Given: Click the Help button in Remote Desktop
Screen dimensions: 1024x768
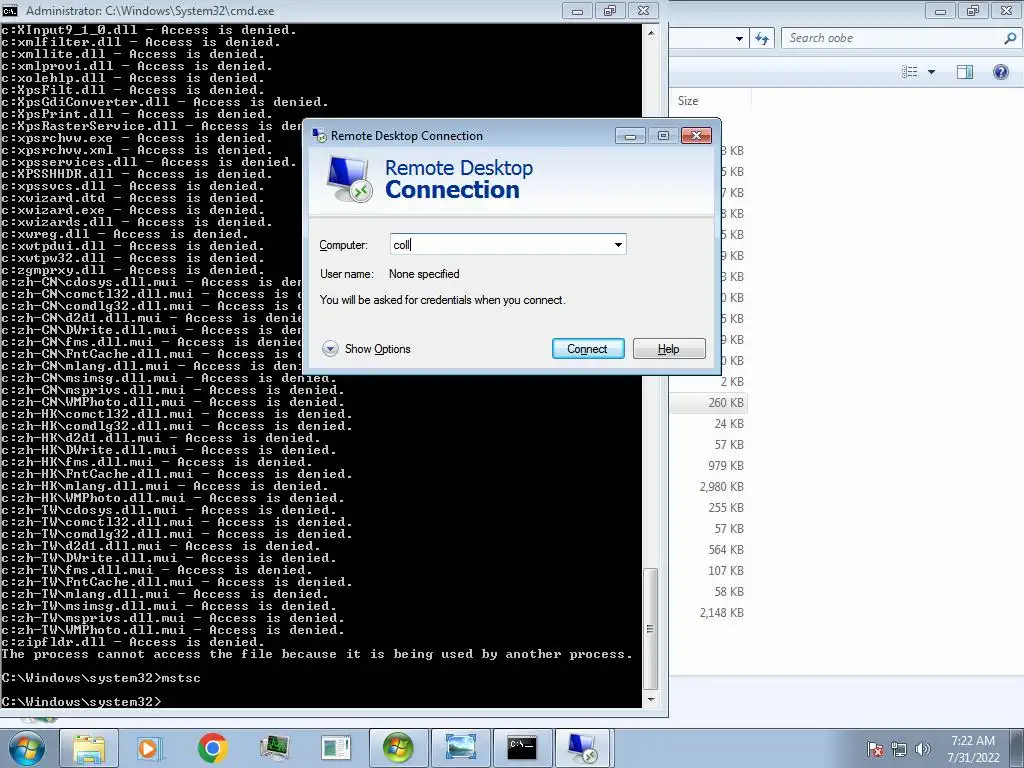Looking at the screenshot, I should click(x=669, y=349).
